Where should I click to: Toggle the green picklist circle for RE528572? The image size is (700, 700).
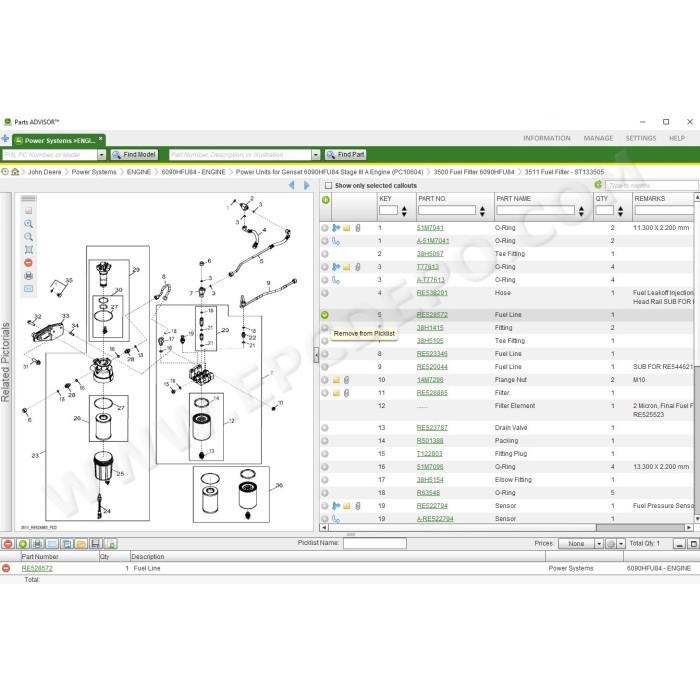point(325,315)
